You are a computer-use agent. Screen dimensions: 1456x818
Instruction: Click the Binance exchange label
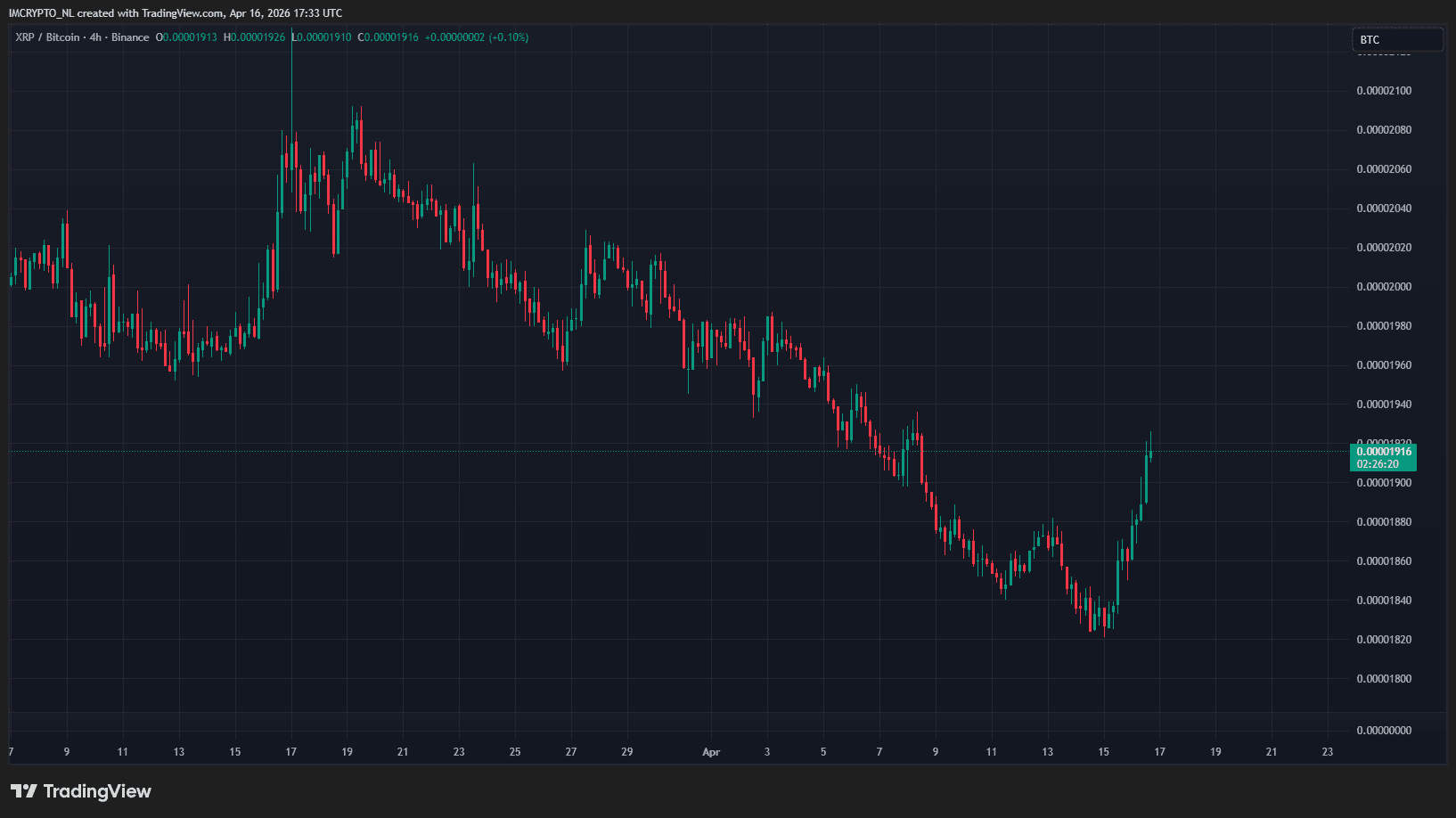point(128,37)
